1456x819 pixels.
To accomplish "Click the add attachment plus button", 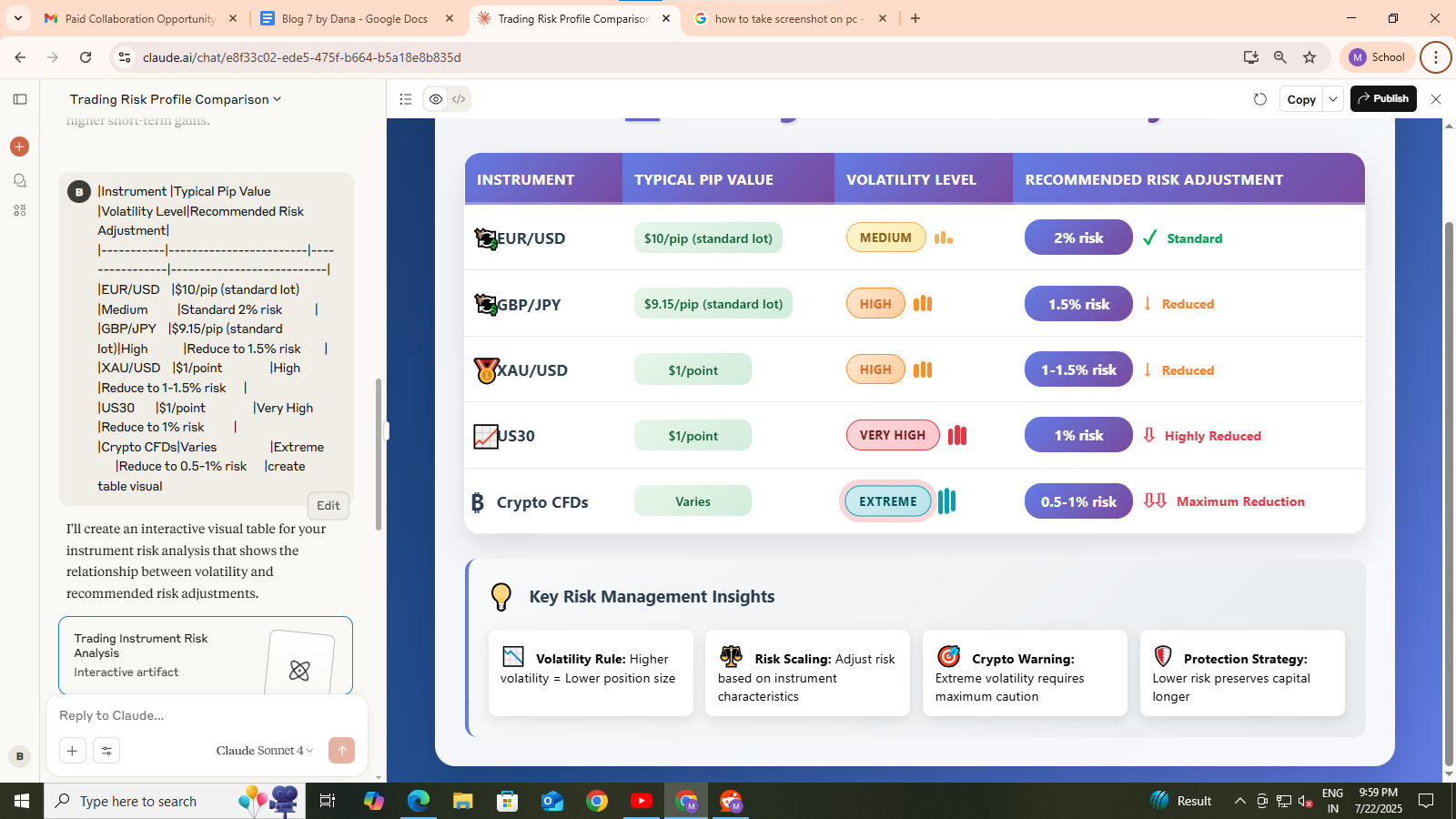I will pyautogui.click(x=72, y=751).
